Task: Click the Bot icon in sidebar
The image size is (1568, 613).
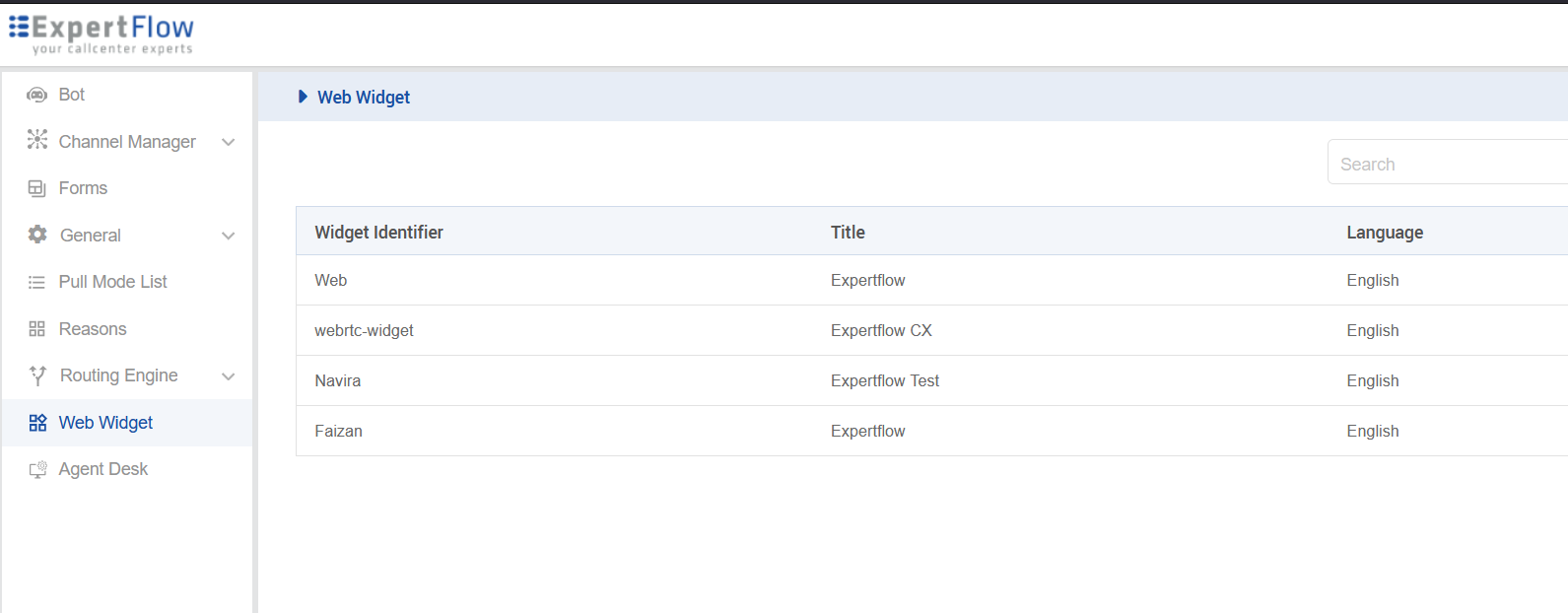Action: tap(37, 95)
